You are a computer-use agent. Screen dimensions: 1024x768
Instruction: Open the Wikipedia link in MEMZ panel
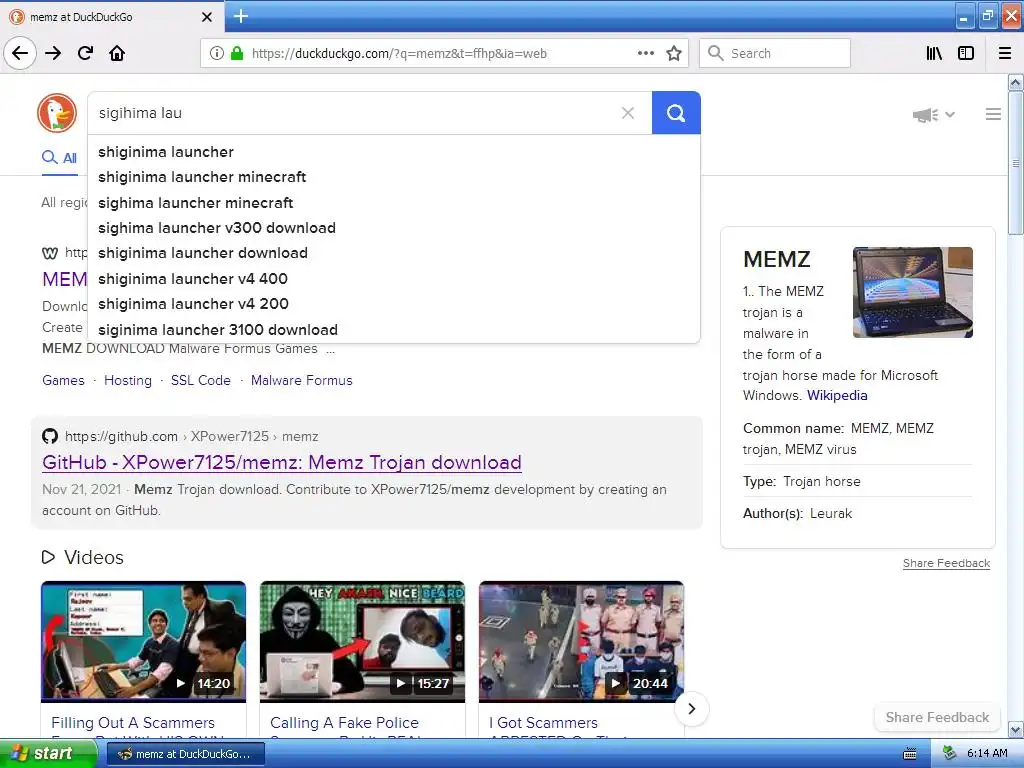(x=837, y=395)
